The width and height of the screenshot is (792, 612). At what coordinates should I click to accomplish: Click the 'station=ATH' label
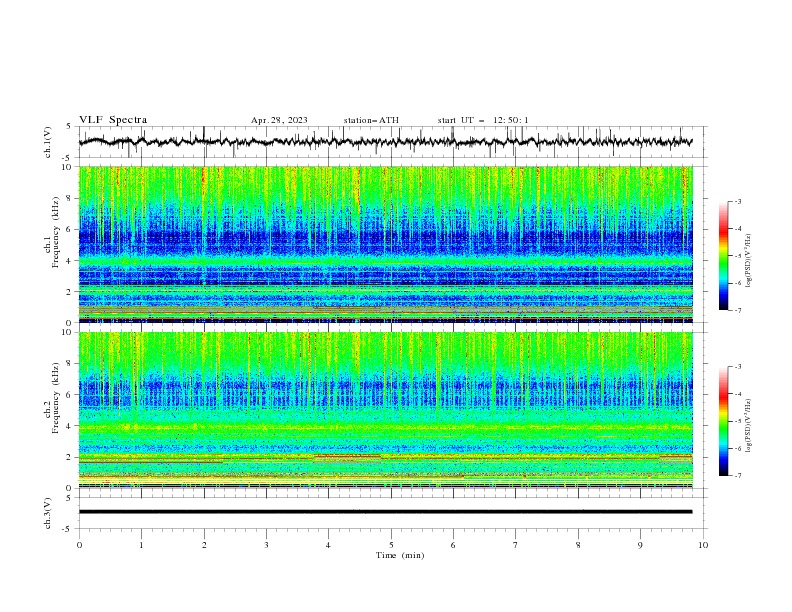pyautogui.click(x=371, y=120)
